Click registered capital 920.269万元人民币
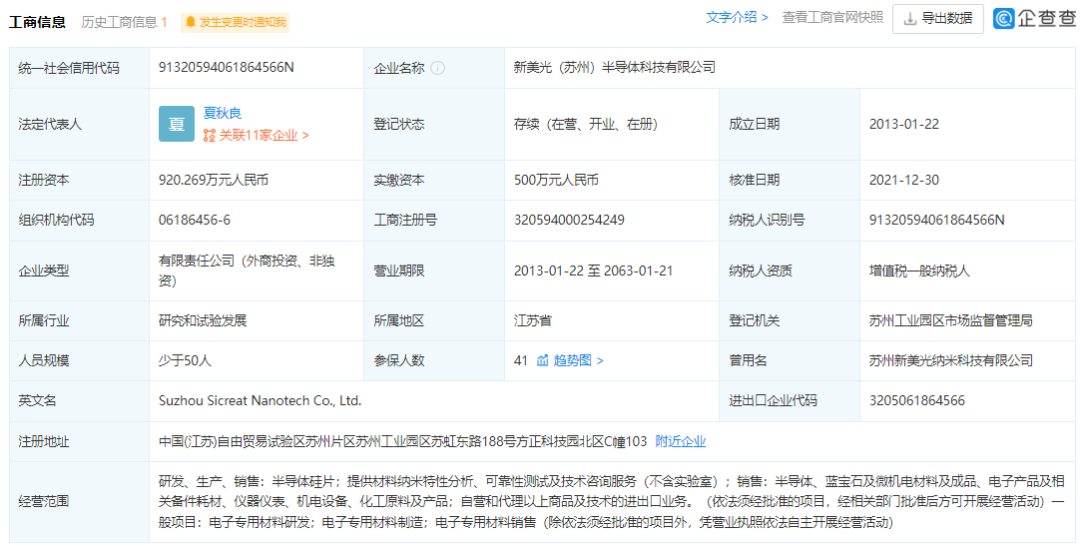Image resolution: width=1080 pixels, height=546 pixels. [x=213, y=180]
